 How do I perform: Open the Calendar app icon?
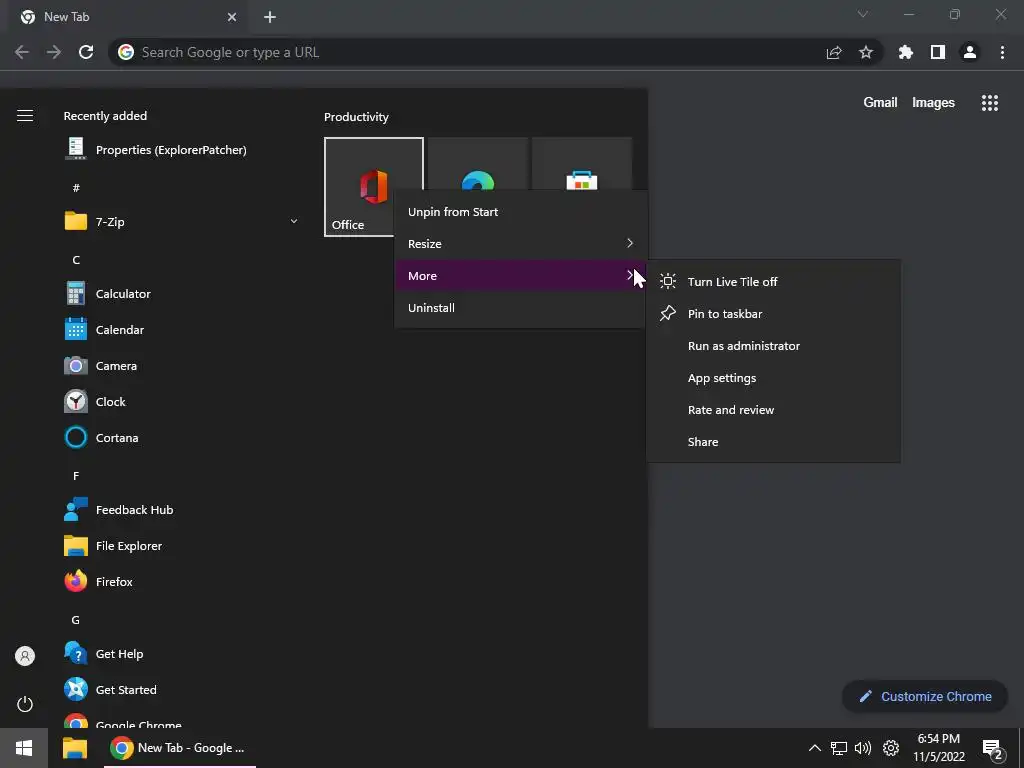point(76,330)
